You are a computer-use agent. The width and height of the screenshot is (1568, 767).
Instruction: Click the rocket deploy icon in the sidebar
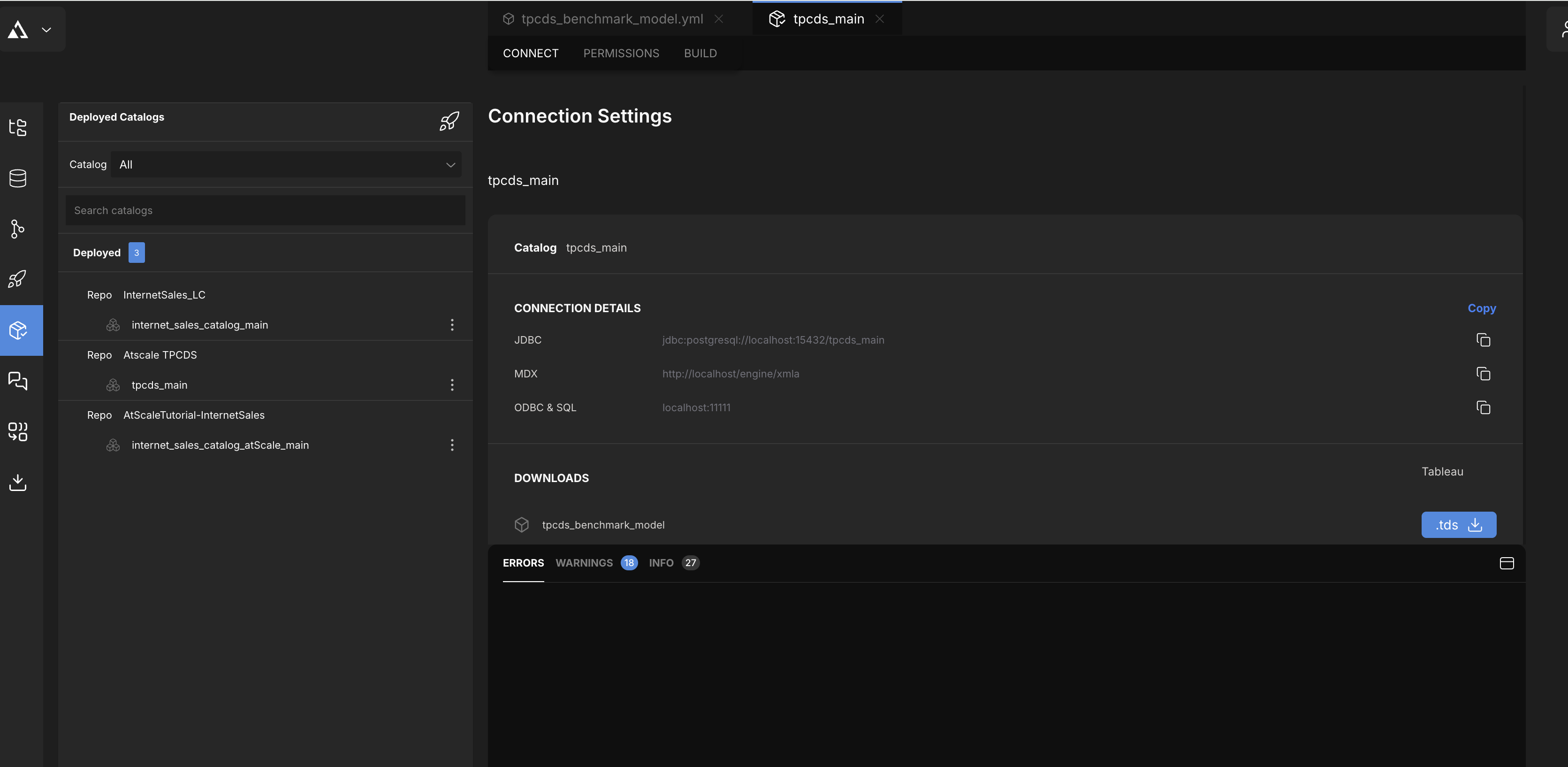pos(18,279)
